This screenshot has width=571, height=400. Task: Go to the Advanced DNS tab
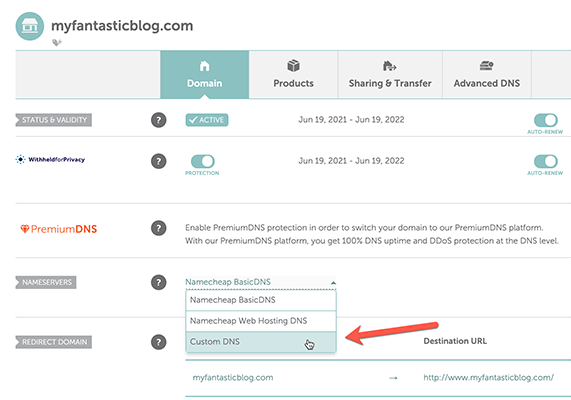tap(487, 75)
